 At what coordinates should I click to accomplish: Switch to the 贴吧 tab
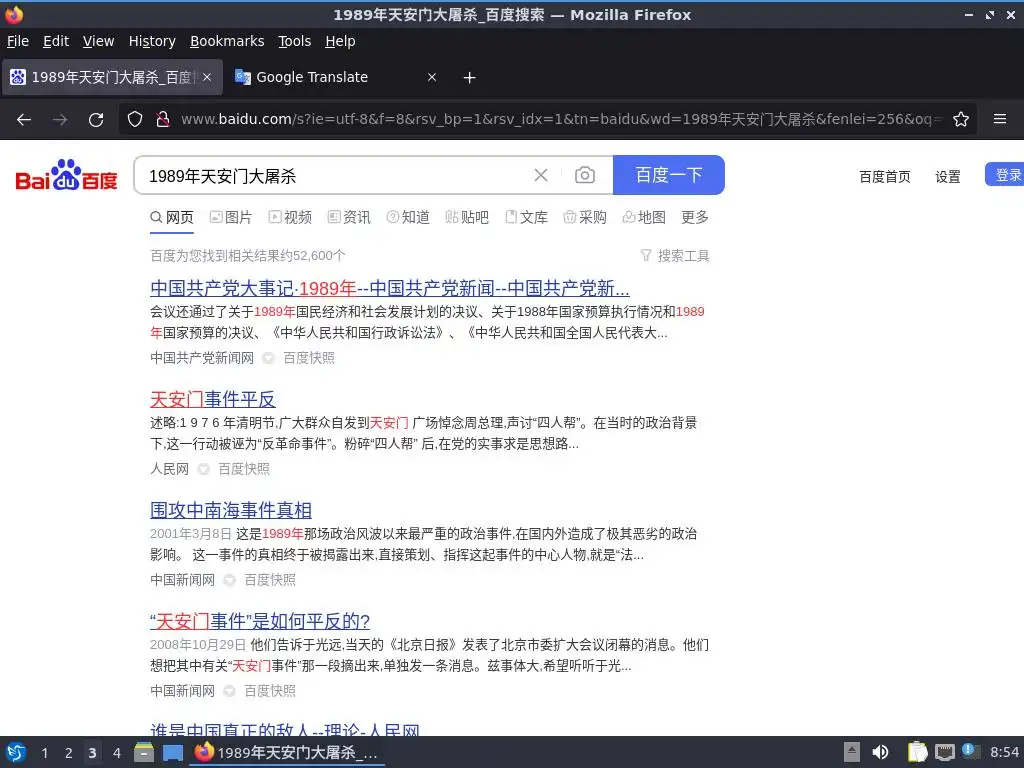point(467,217)
